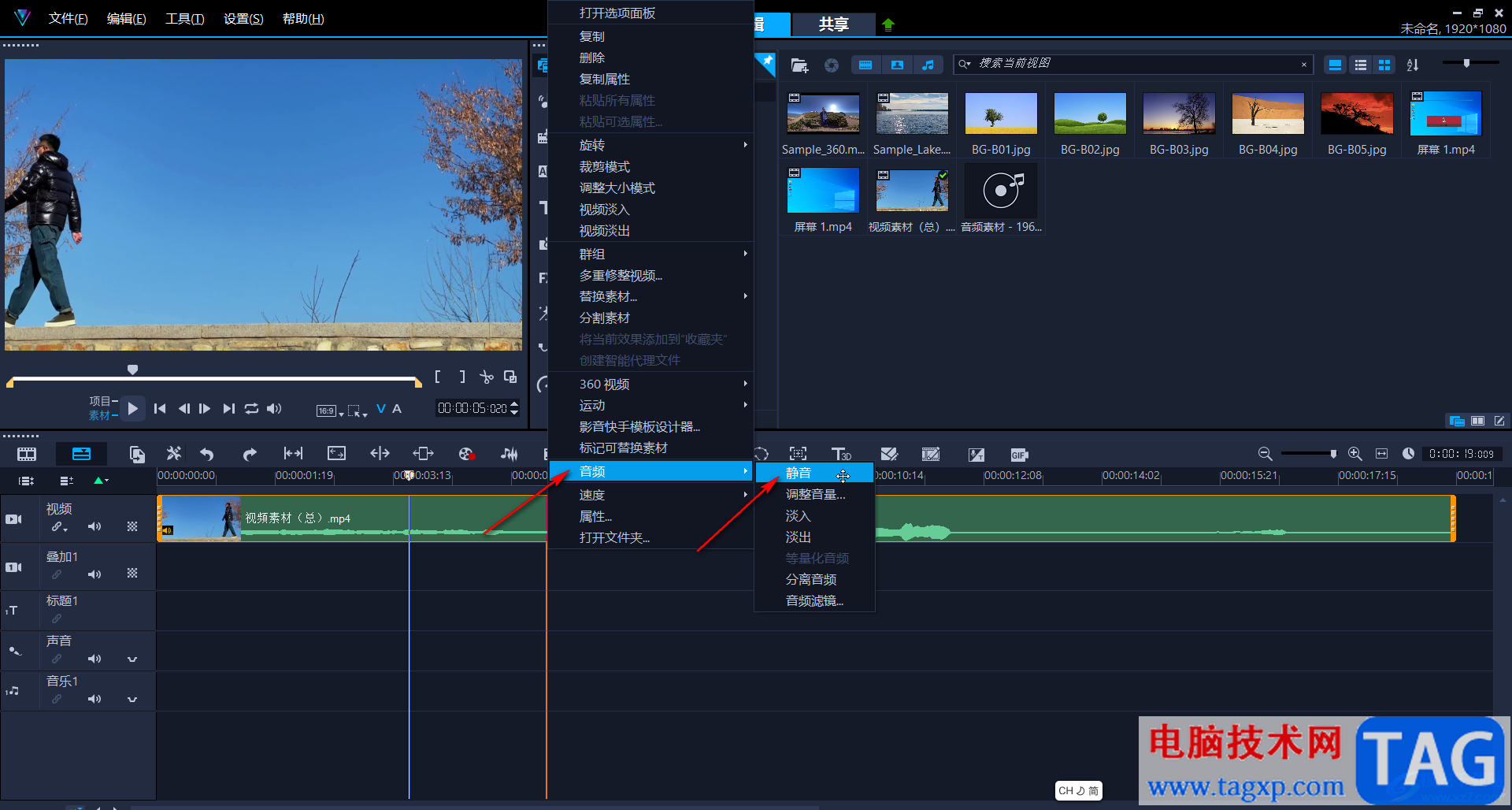Click the pan and zoom tool icon
Image resolution: width=1512 pixels, height=810 pixels.
(798, 454)
